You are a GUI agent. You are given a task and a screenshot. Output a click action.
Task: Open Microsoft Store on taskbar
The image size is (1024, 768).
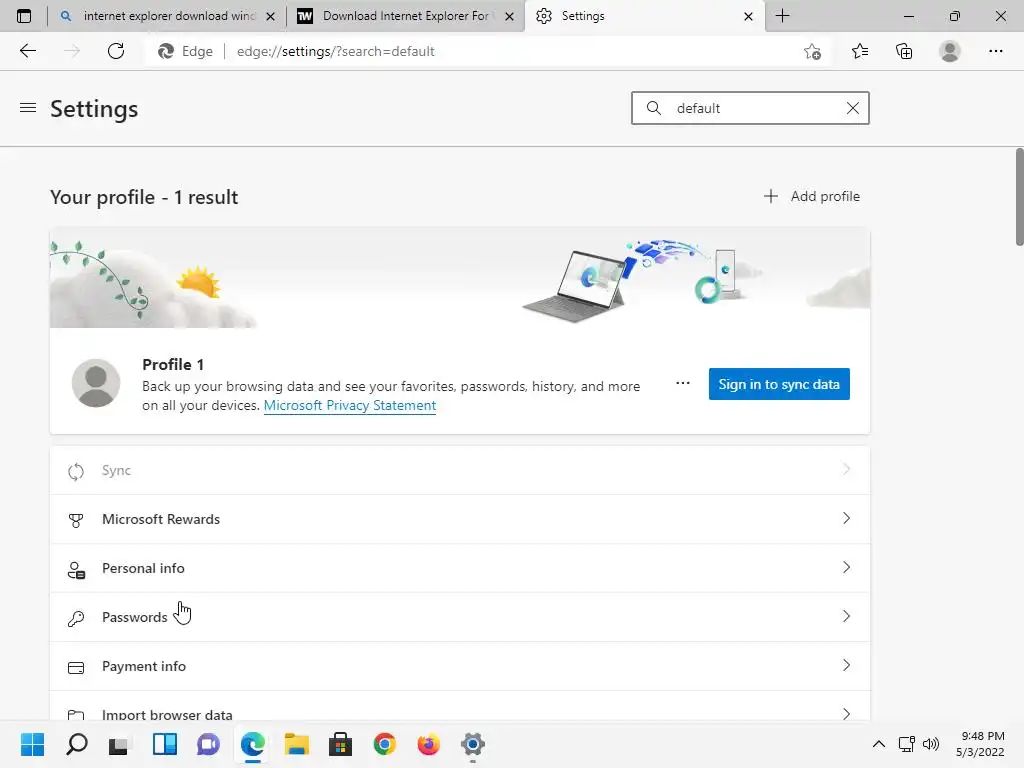point(340,744)
